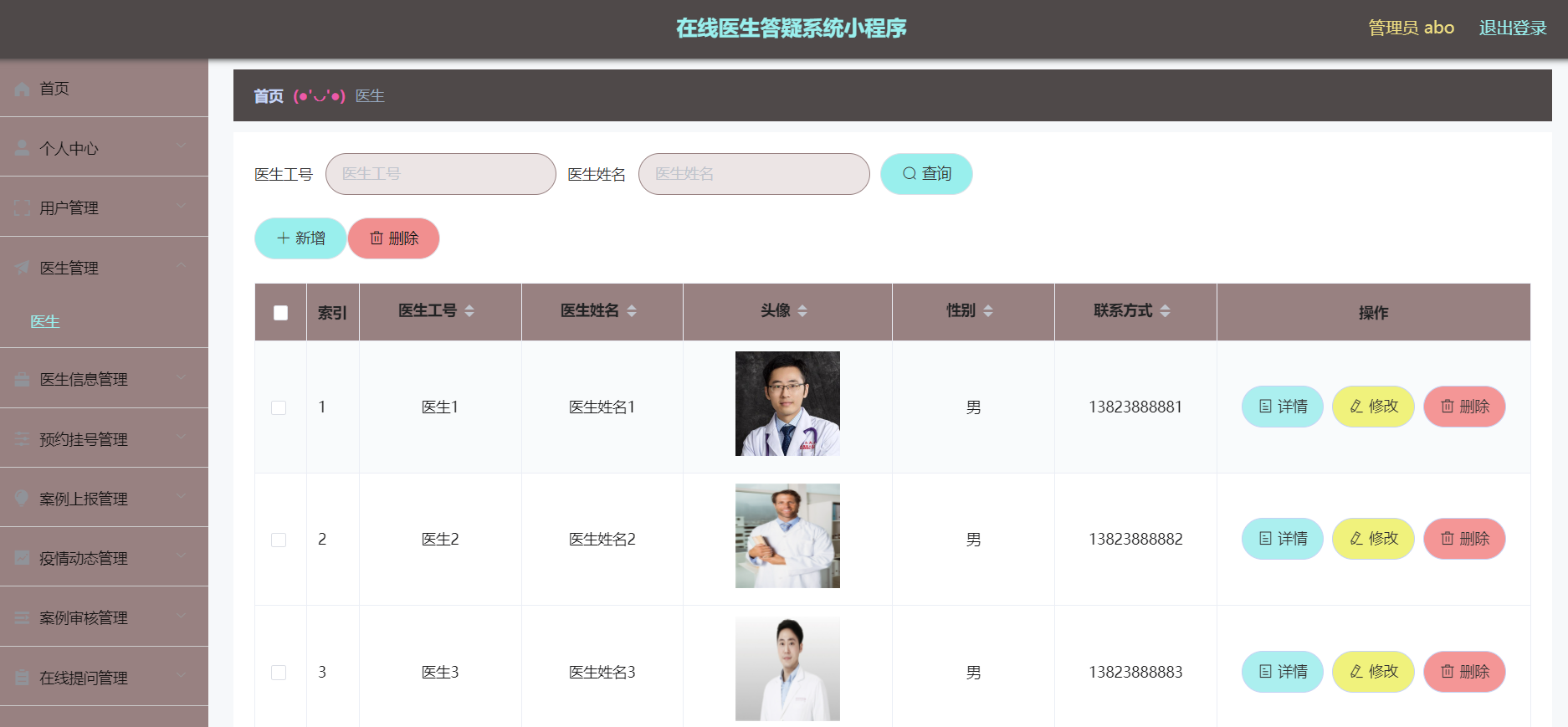Screen dimensions: 1568x727
Task: Click the paper plane icon beside 医生管理
Action: click(23, 268)
